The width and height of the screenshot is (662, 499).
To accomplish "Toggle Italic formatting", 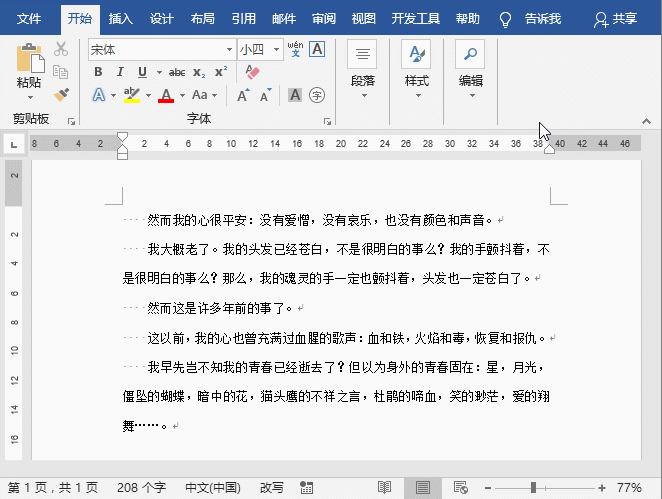I will [120, 72].
